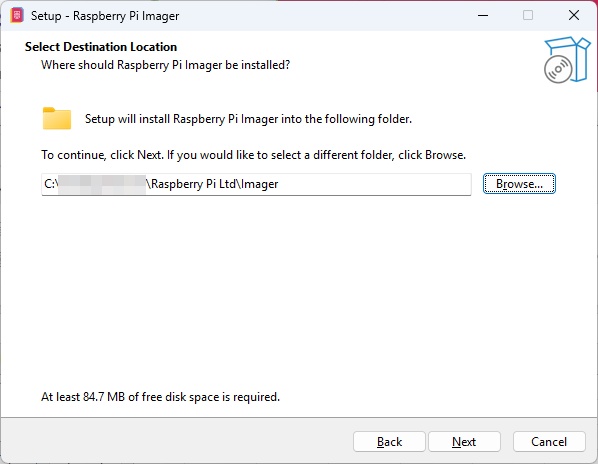The image size is (598, 464).
Task: Click the installer box and disc icon
Action: [567, 59]
